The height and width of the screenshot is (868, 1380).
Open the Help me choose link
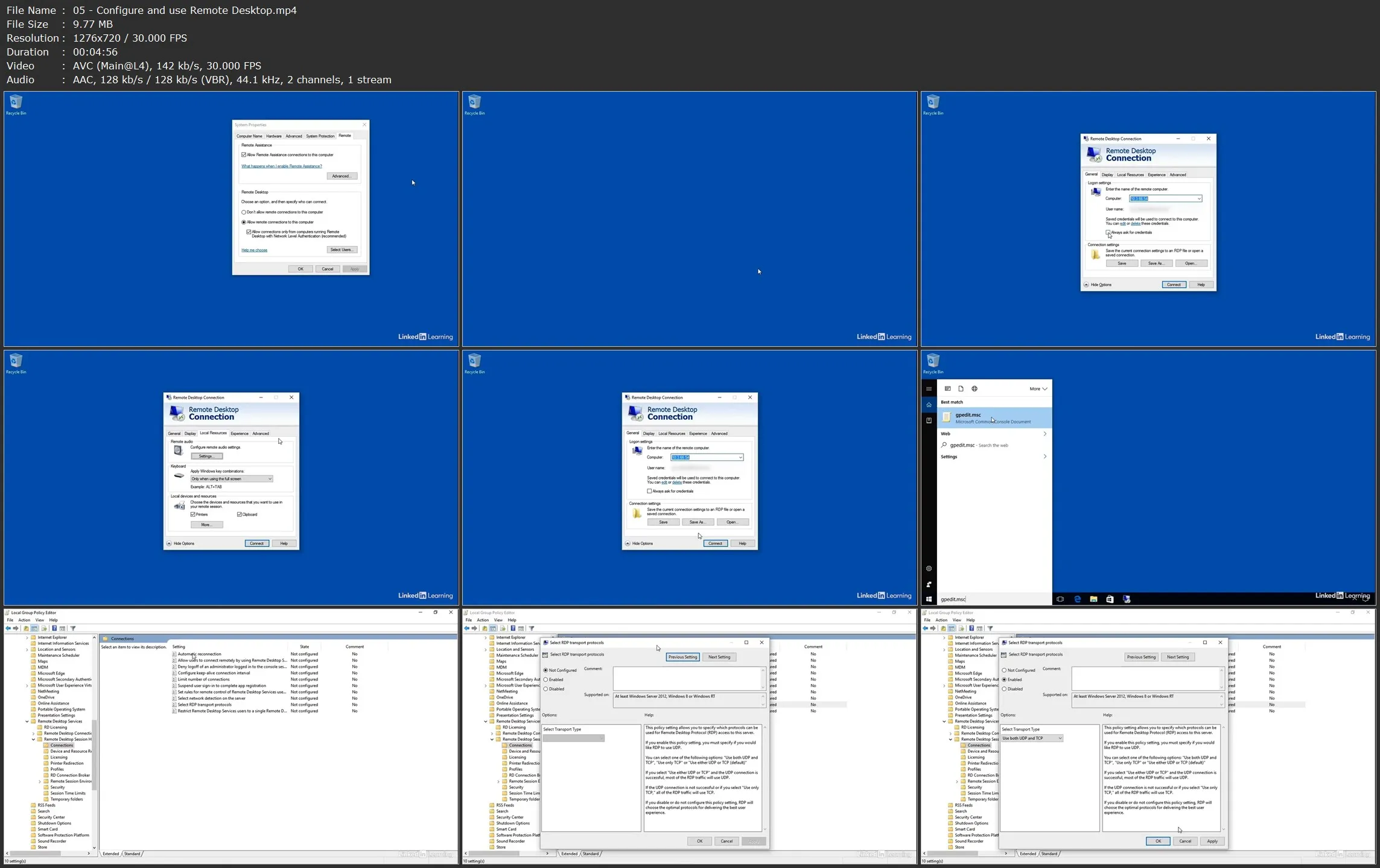coord(254,250)
